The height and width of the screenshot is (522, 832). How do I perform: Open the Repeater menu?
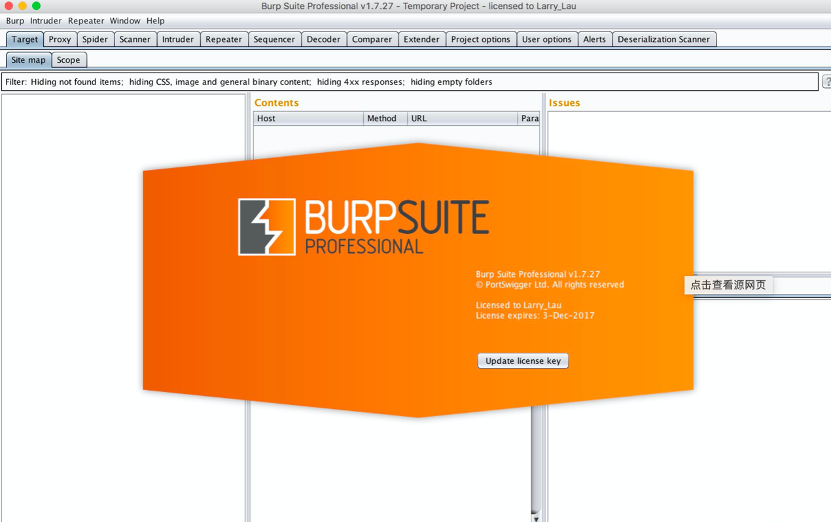(86, 21)
